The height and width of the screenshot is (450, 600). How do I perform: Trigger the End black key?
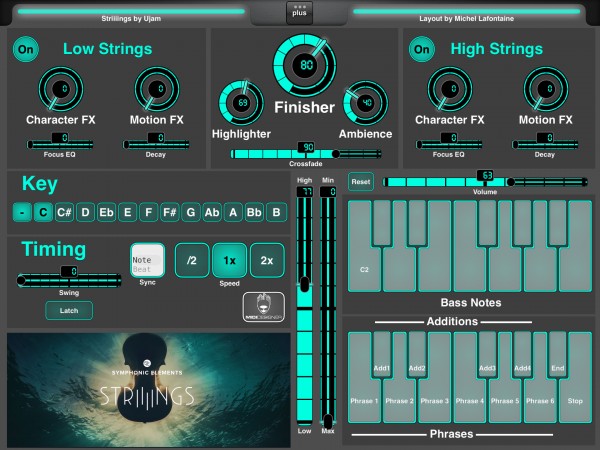(x=558, y=355)
